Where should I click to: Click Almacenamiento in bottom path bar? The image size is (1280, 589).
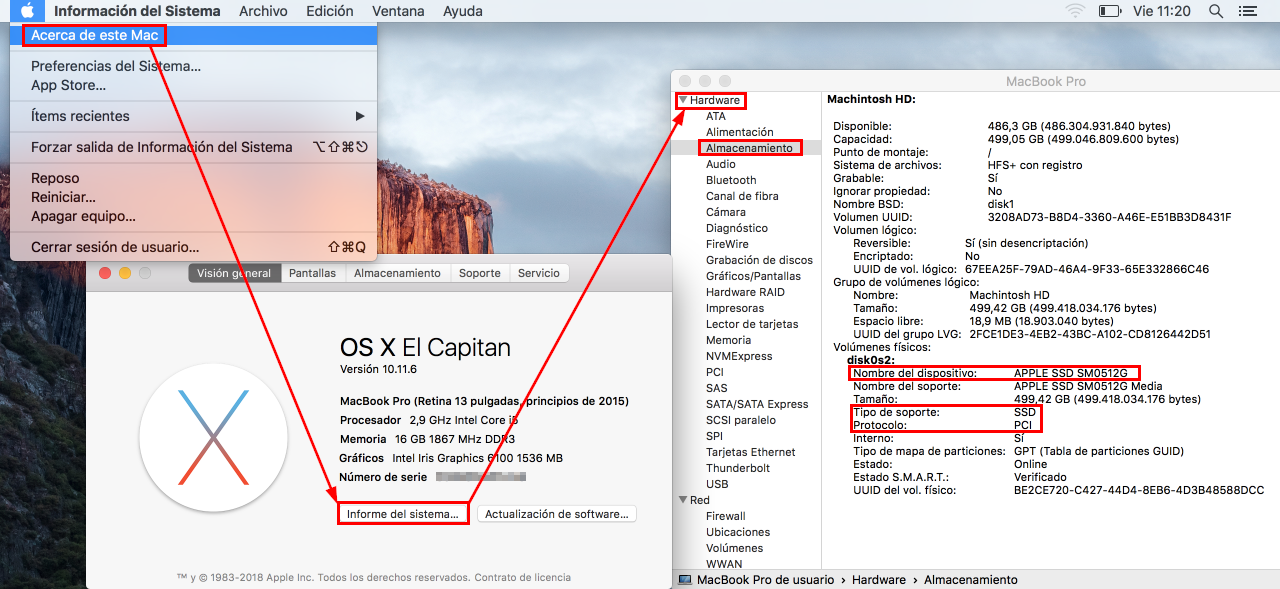click(971, 580)
